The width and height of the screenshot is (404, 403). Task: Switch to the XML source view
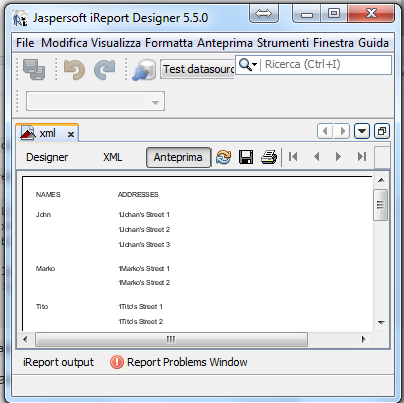pos(113,157)
